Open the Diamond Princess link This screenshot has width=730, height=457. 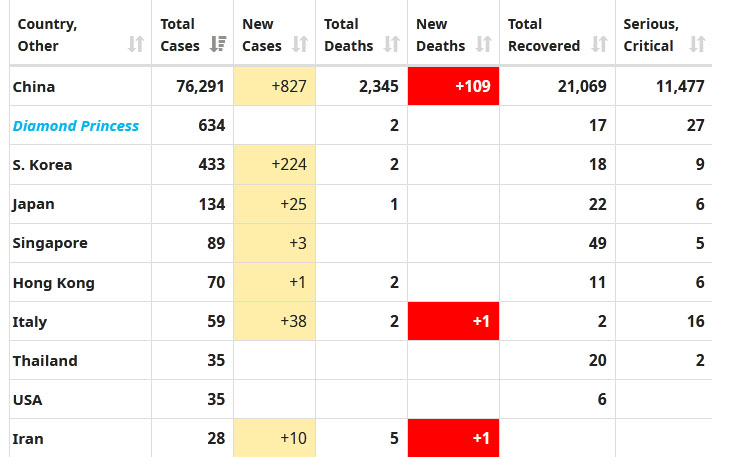coord(76,126)
